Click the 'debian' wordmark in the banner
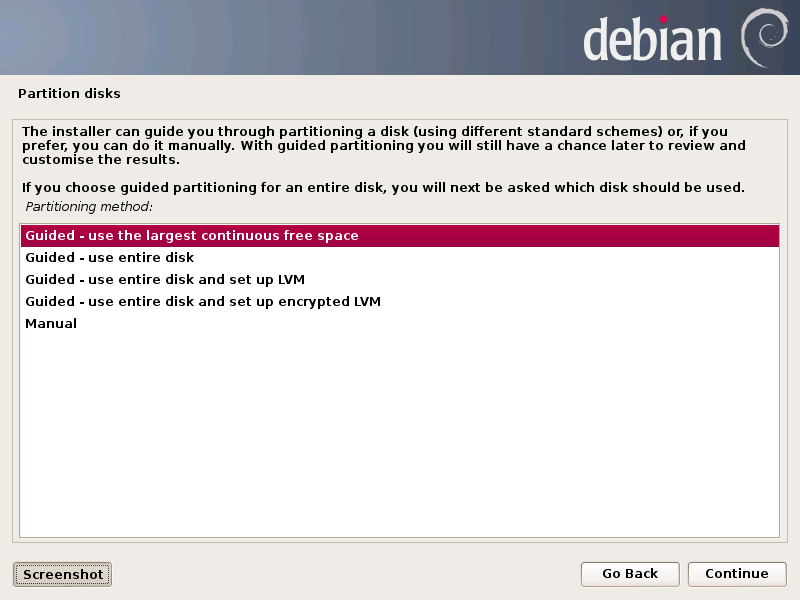 [652, 39]
